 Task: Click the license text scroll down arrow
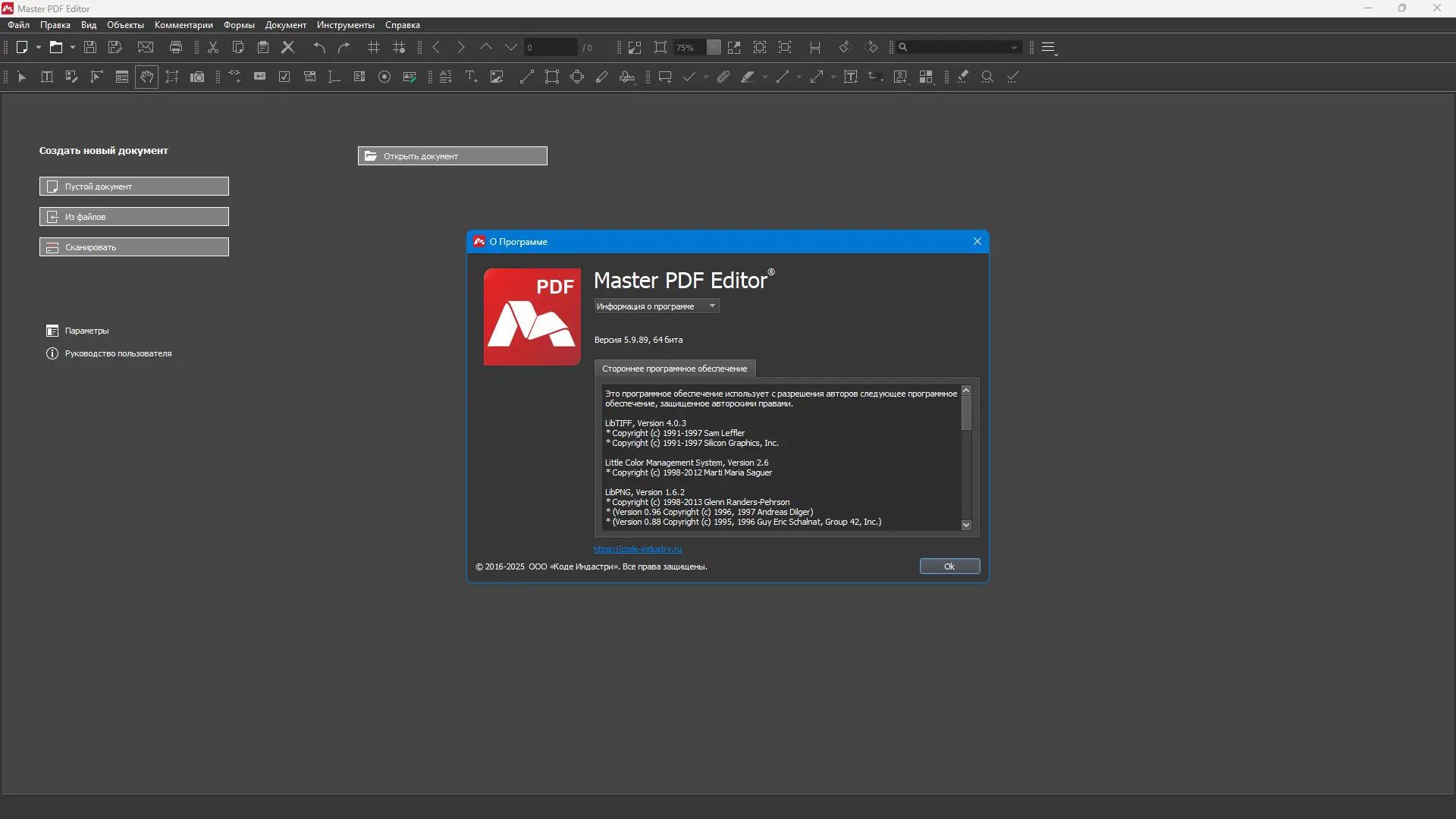click(x=966, y=525)
